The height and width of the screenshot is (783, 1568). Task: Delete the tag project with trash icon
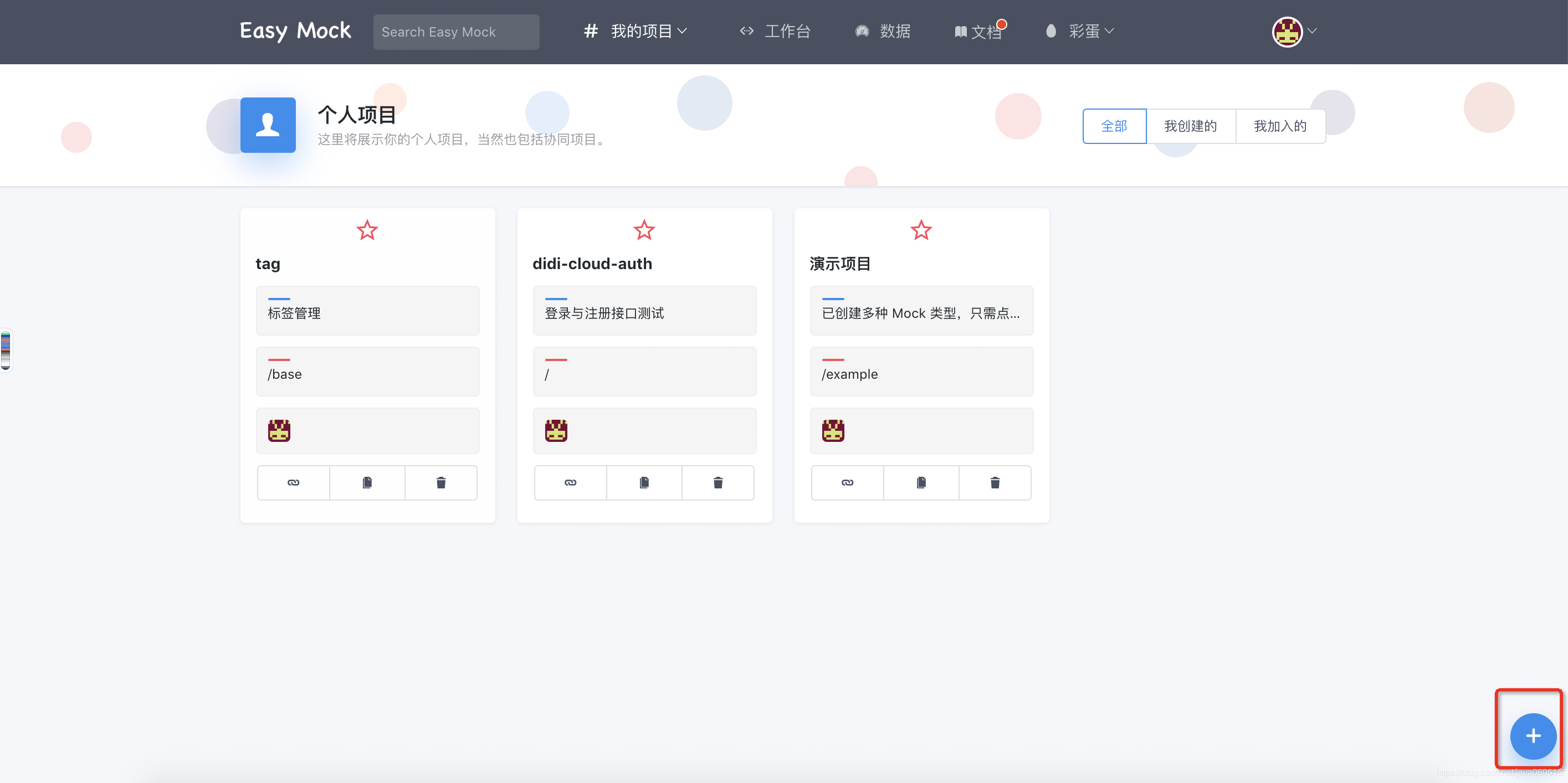click(x=440, y=482)
